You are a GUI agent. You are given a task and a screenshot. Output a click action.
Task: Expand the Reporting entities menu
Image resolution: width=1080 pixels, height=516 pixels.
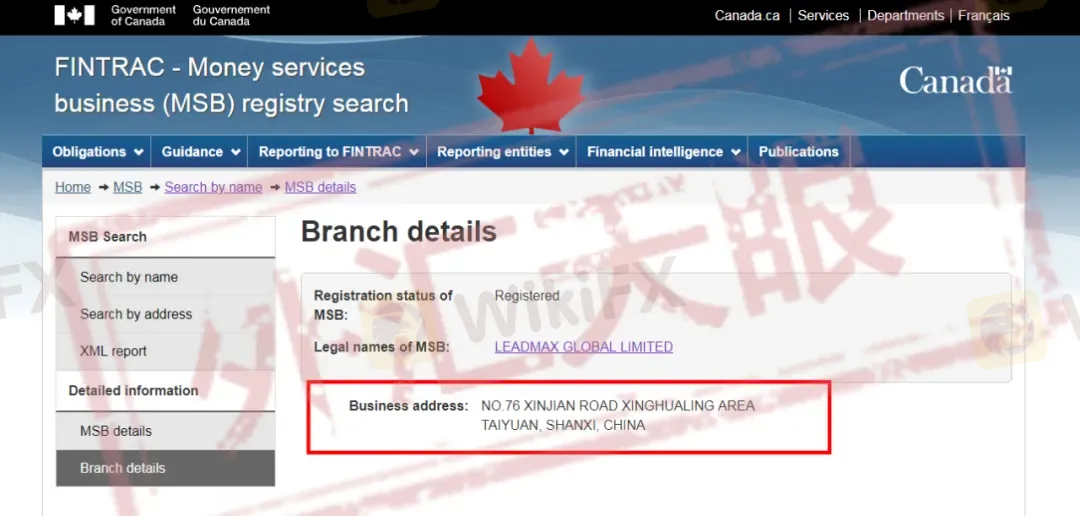[x=502, y=152]
